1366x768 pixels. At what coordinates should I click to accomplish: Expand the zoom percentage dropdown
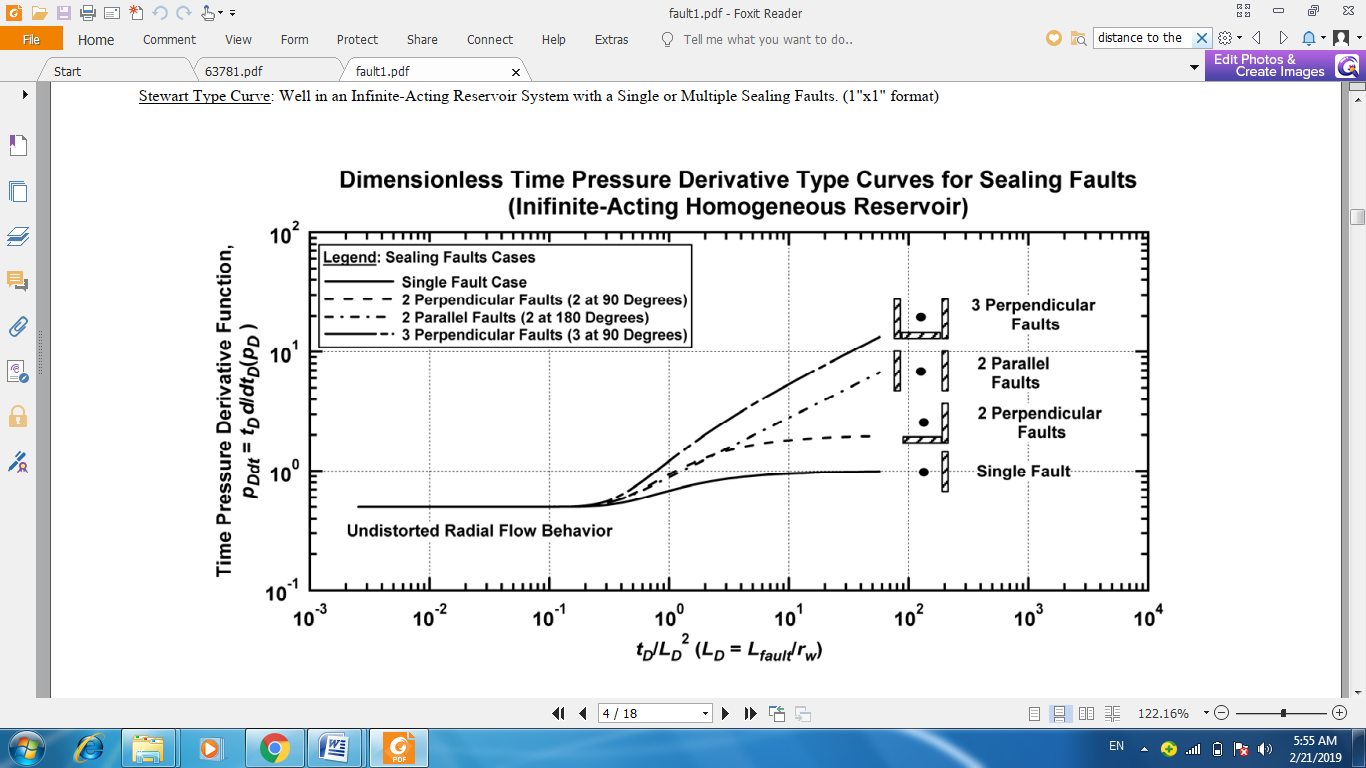[x=1206, y=713]
